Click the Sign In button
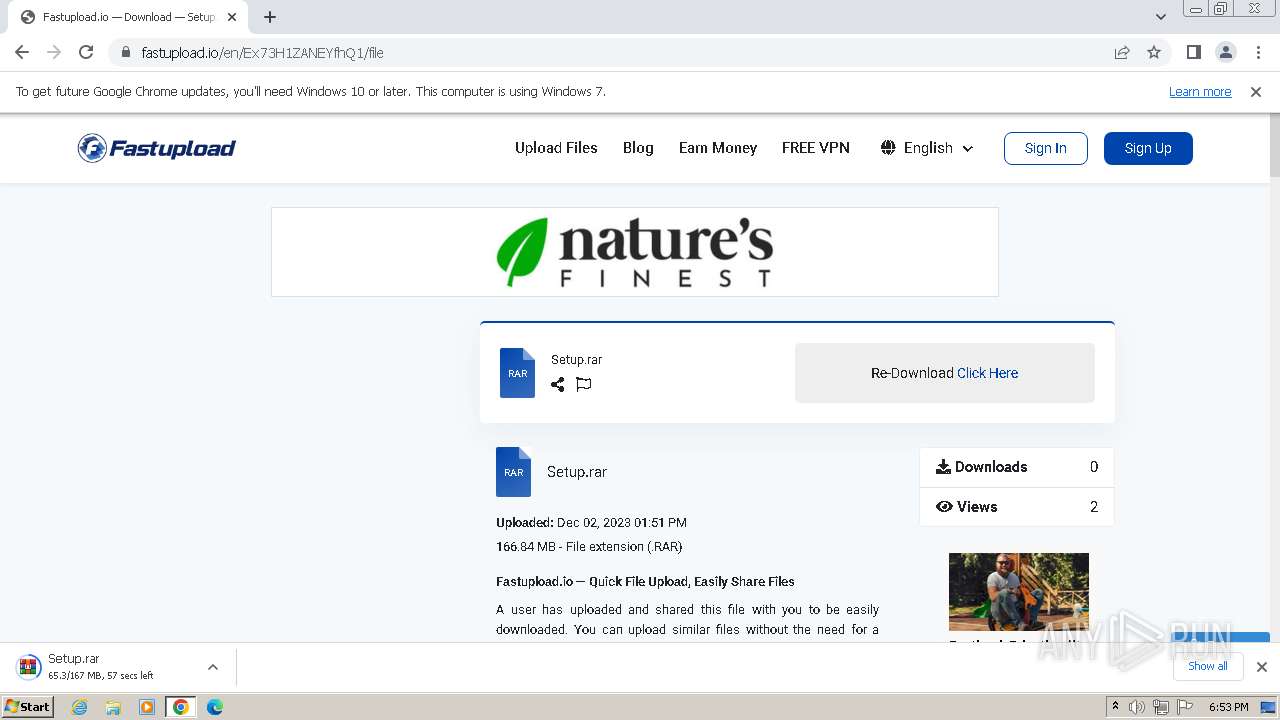 coord(1045,148)
